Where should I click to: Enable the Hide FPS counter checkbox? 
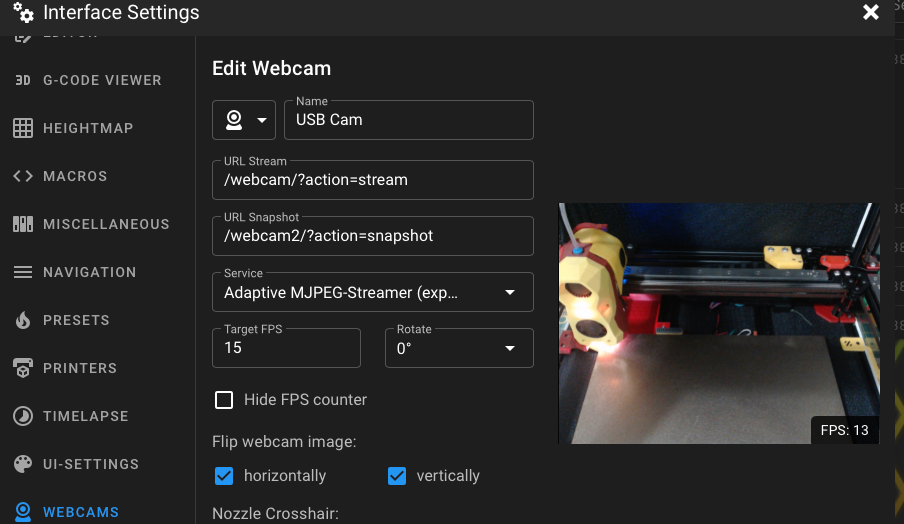coord(224,399)
